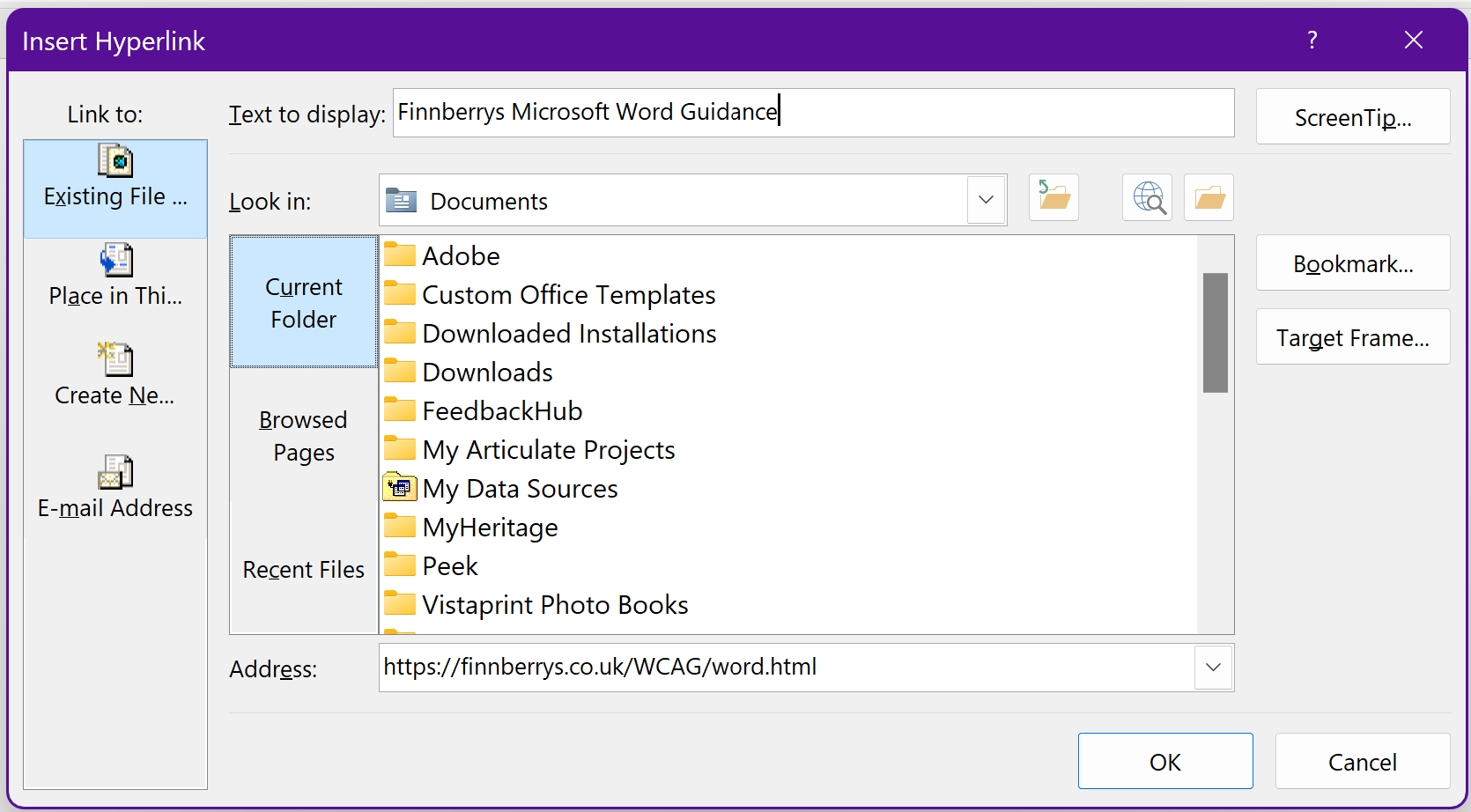This screenshot has width=1471, height=812.
Task: Open the Bookmark dialog button
Action: coord(1353,263)
